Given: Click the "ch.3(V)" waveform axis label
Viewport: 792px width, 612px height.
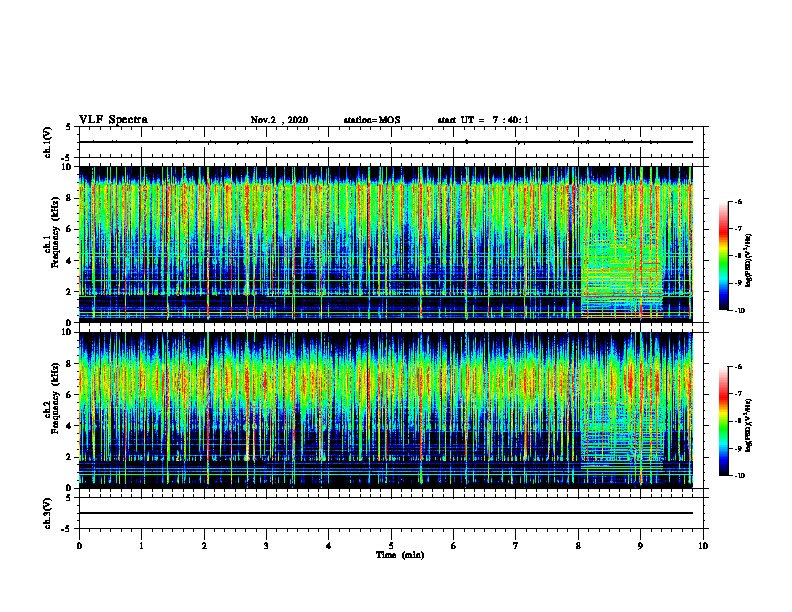Looking at the screenshot, I should click(x=48, y=513).
